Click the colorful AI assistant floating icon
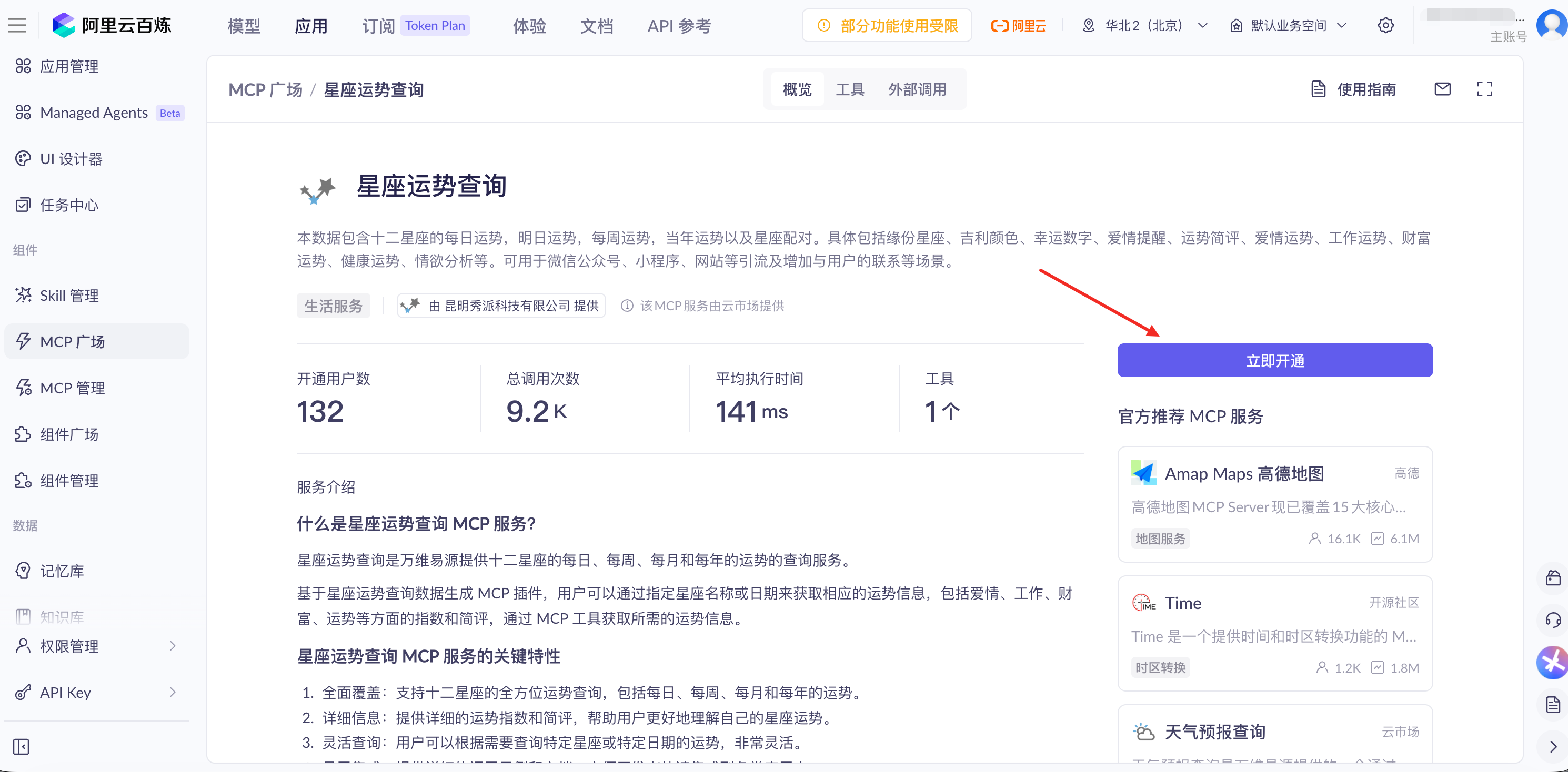Image resolution: width=1568 pixels, height=772 pixels. [x=1553, y=662]
